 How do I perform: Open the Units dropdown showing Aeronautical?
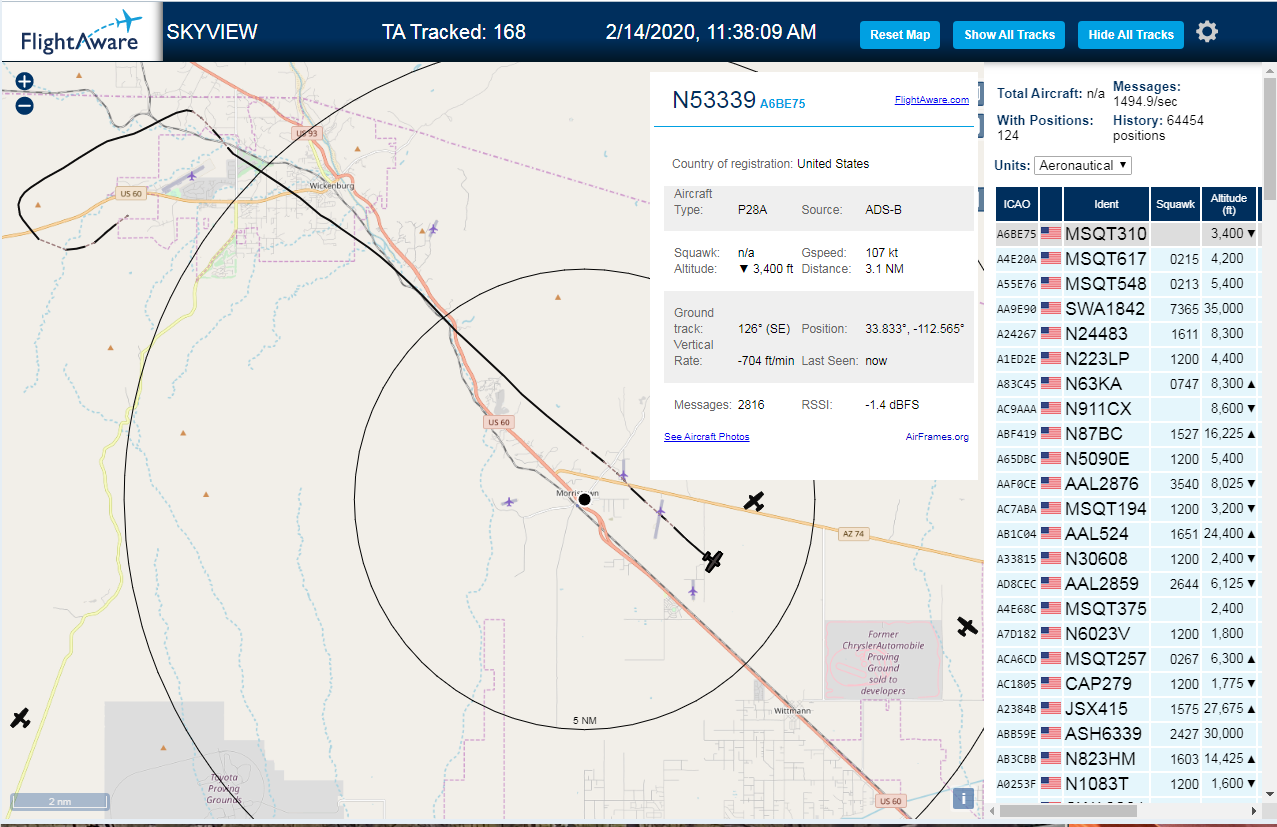1083,165
